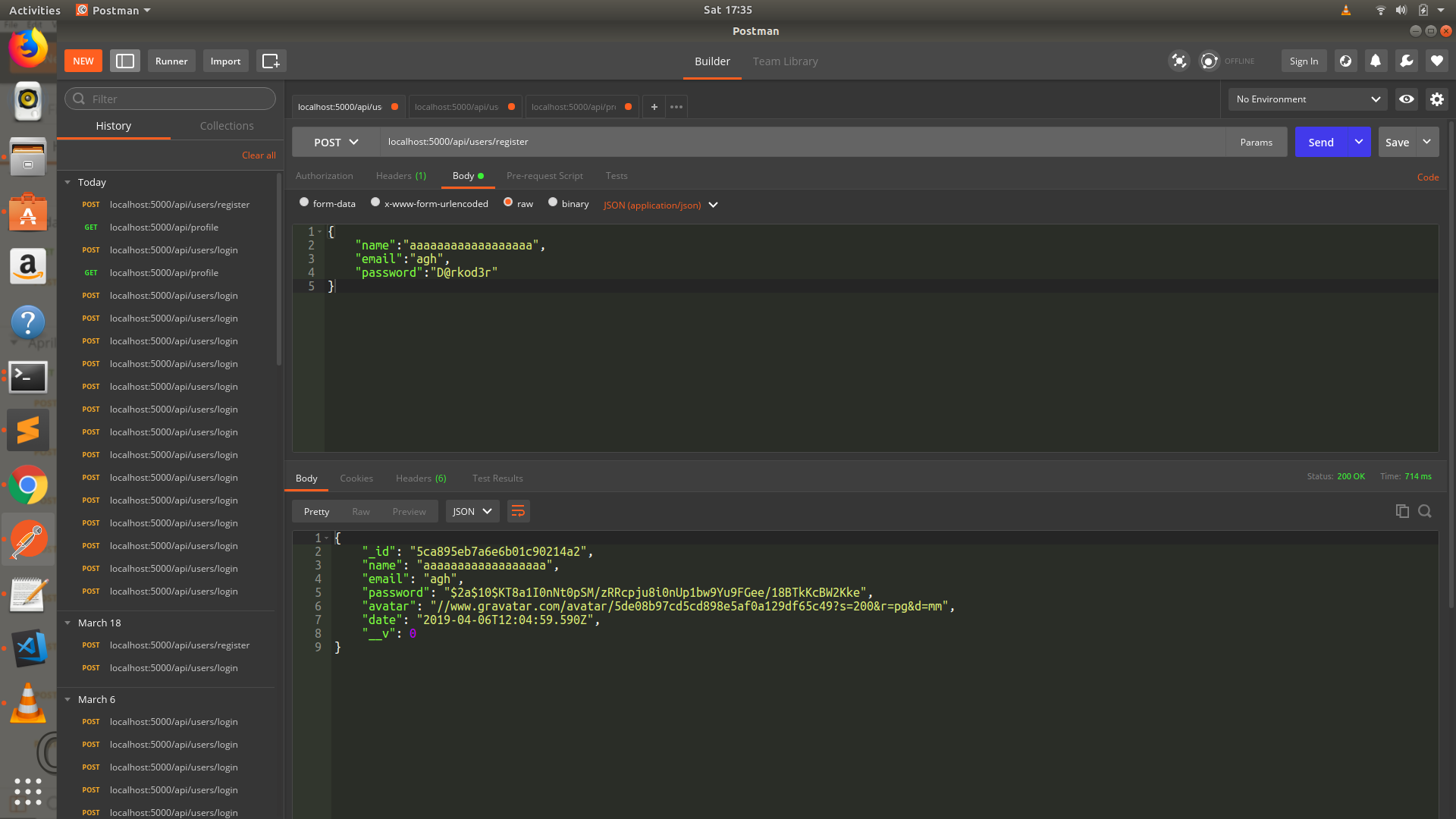Open environment quick look with the eye icon
The width and height of the screenshot is (1456, 819).
click(1407, 99)
